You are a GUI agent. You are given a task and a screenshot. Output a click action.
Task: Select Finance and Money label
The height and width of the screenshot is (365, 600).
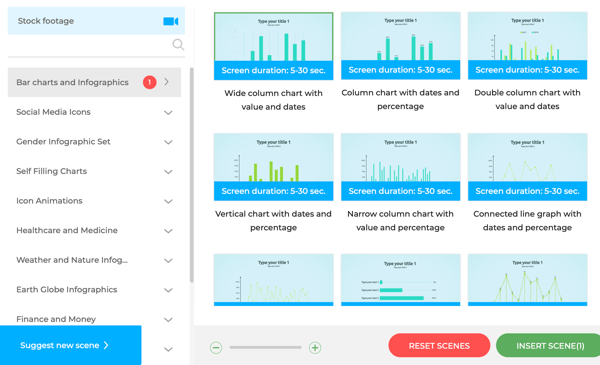(x=56, y=319)
